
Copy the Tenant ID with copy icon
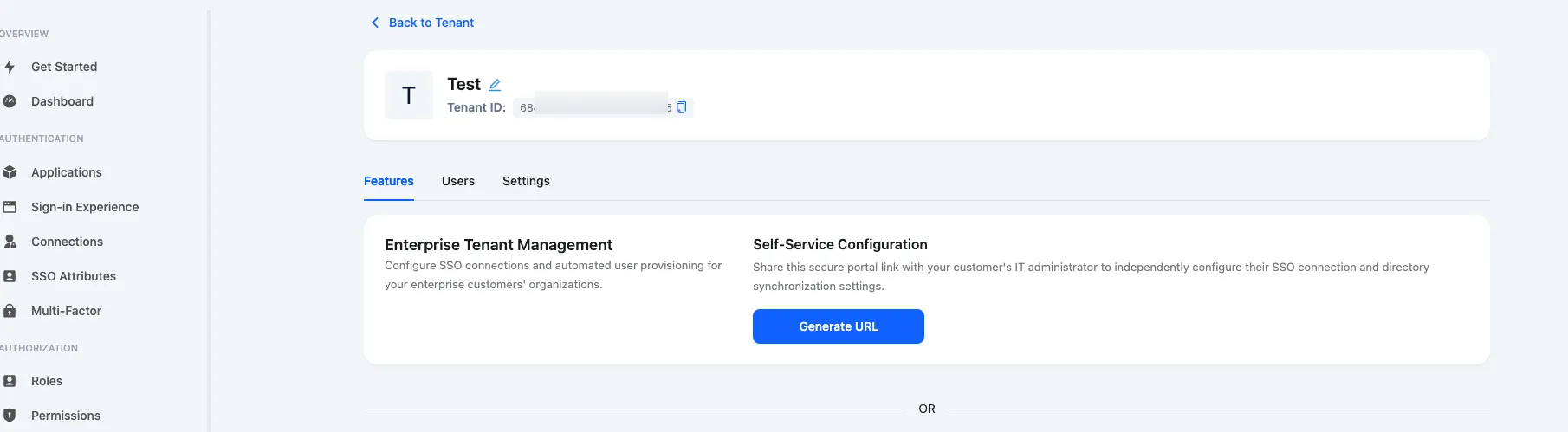(681, 107)
